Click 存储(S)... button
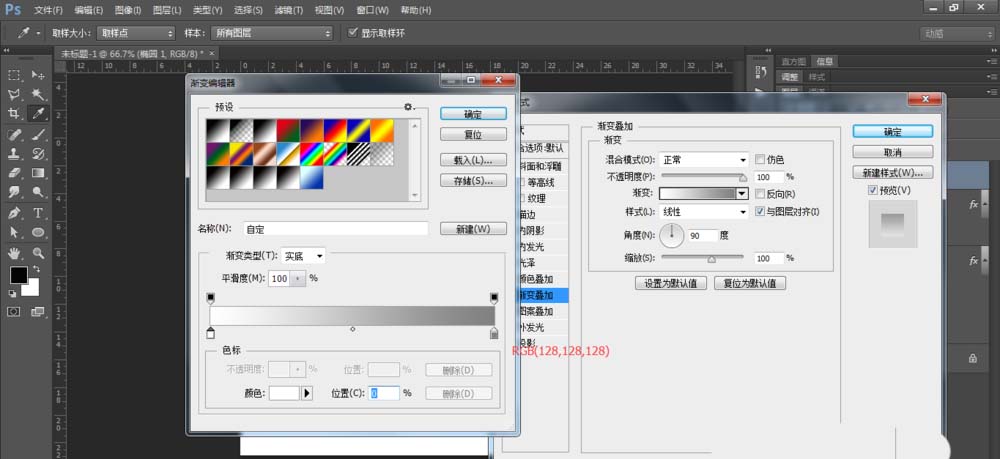Screen dimensions: 1000x459 pos(473,181)
